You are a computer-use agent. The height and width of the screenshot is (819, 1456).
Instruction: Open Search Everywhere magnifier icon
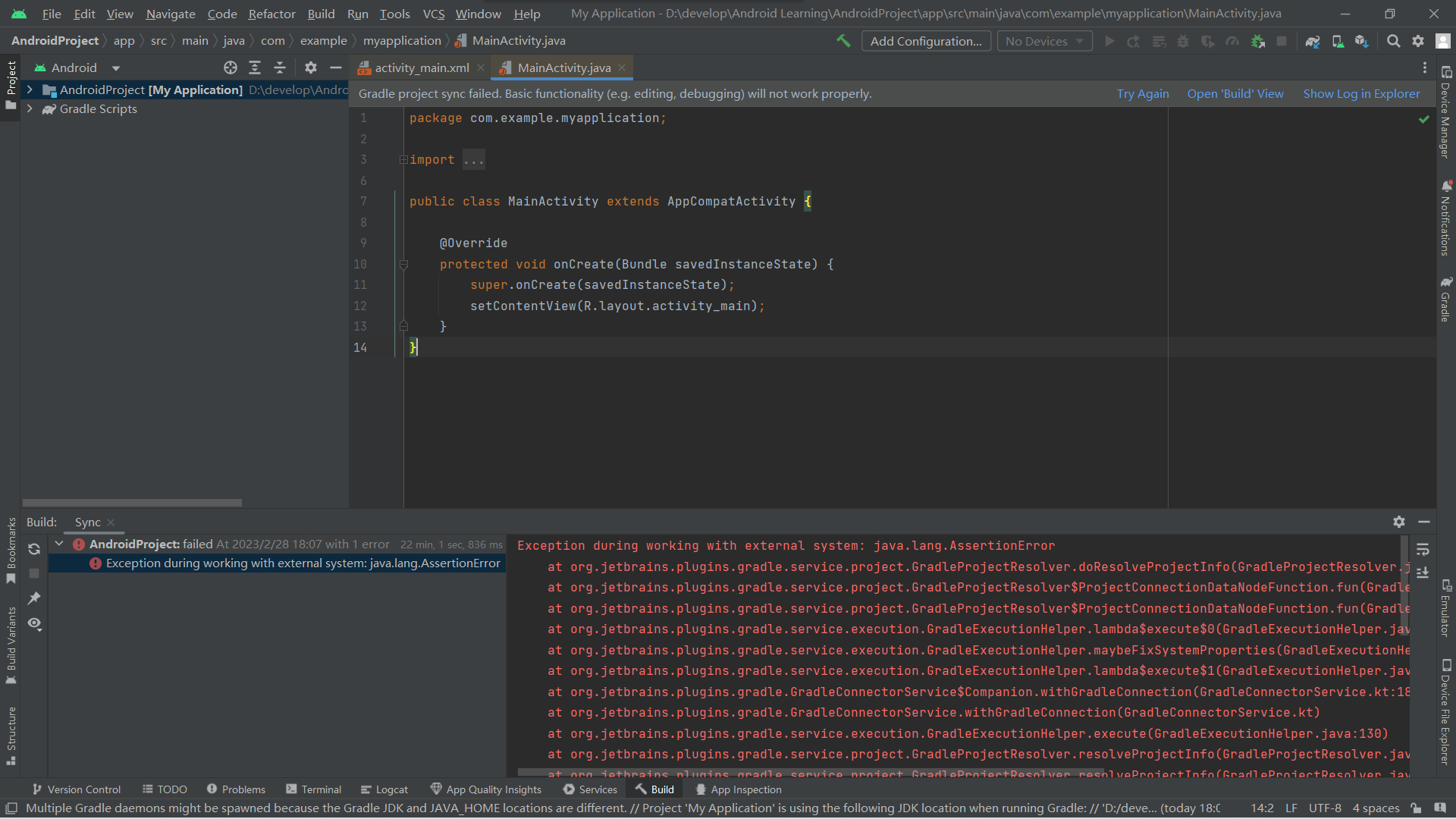(1393, 41)
